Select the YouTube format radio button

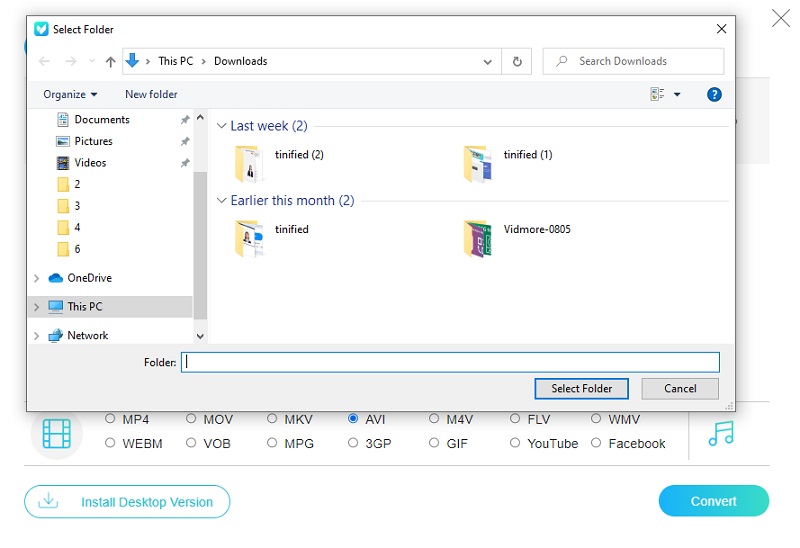pyautogui.click(x=515, y=443)
